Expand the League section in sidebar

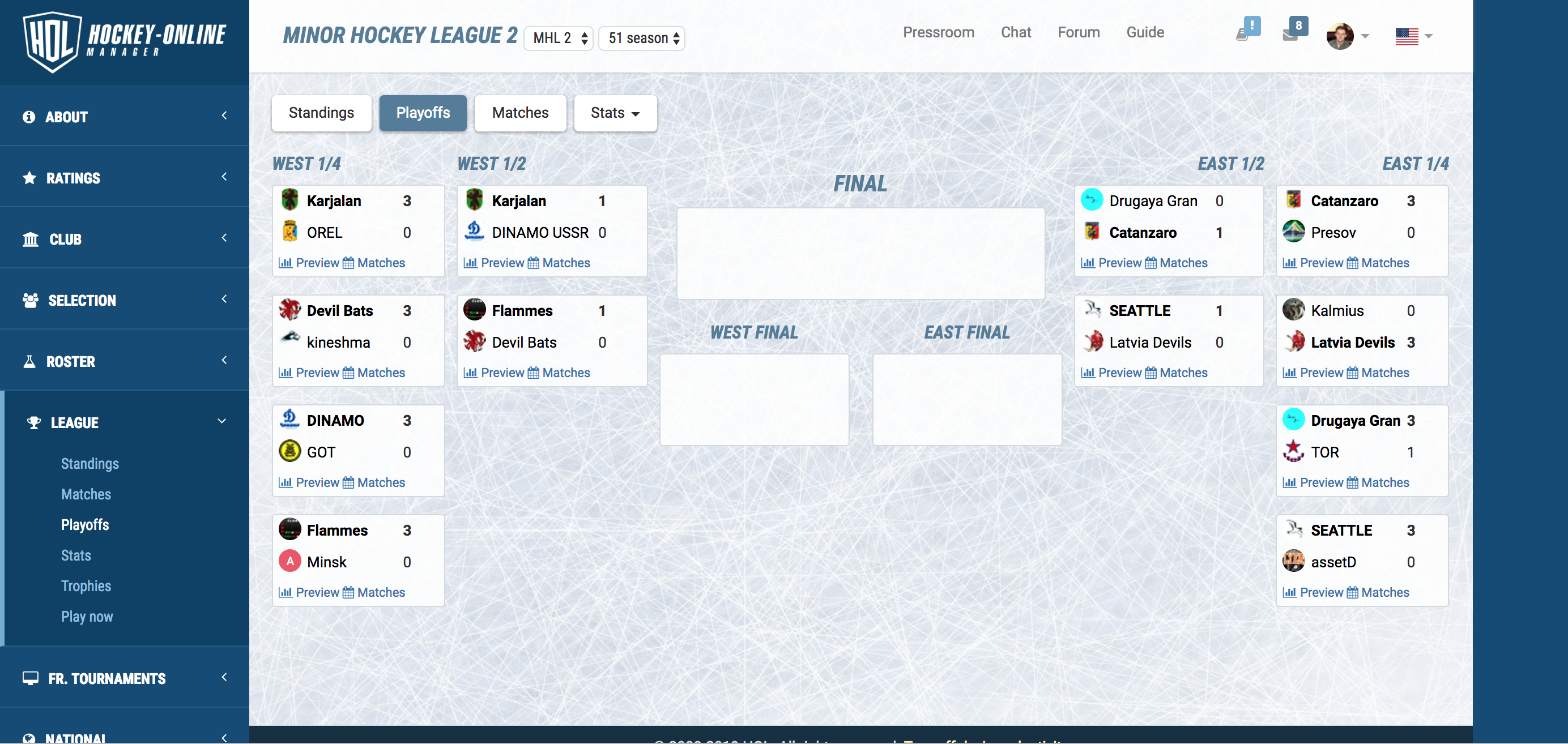(x=124, y=422)
